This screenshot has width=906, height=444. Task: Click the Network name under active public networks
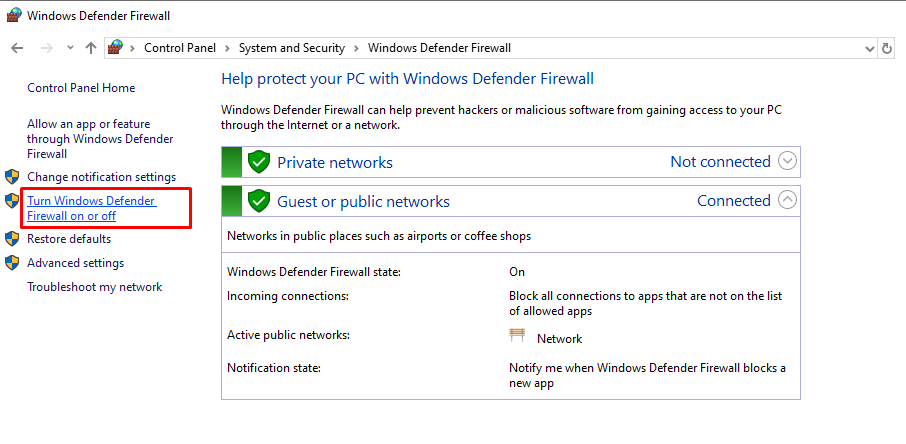pyautogui.click(x=559, y=339)
